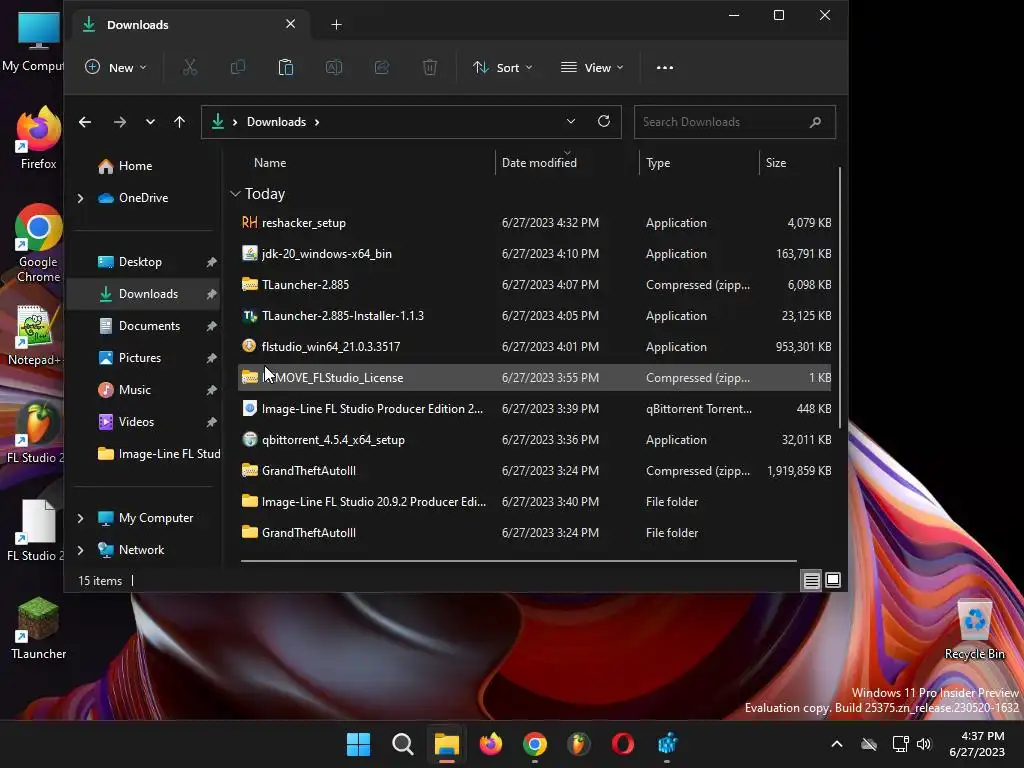Open the See more ellipsis menu

pos(665,67)
